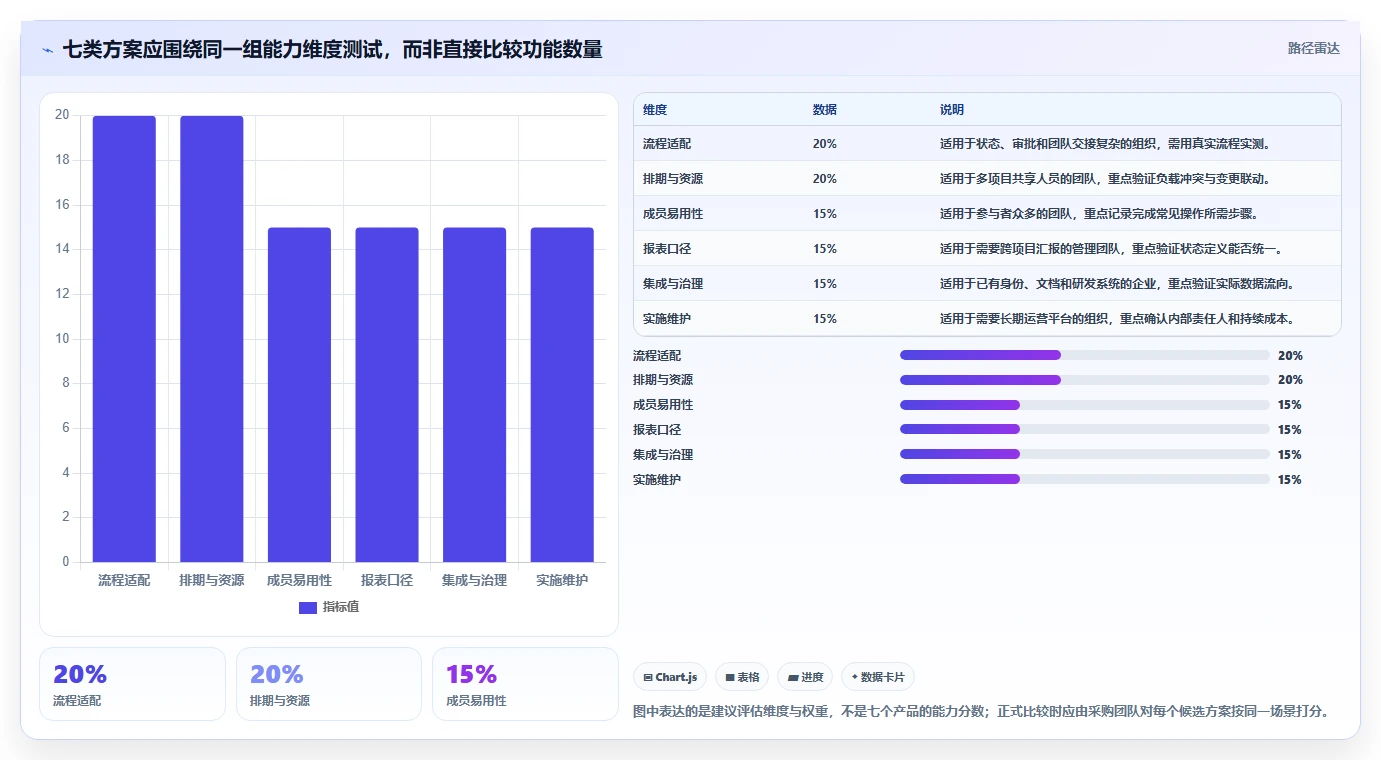Click the 排期与资源 progress bar at 20%
1381x760 pixels.
pos(1085,380)
